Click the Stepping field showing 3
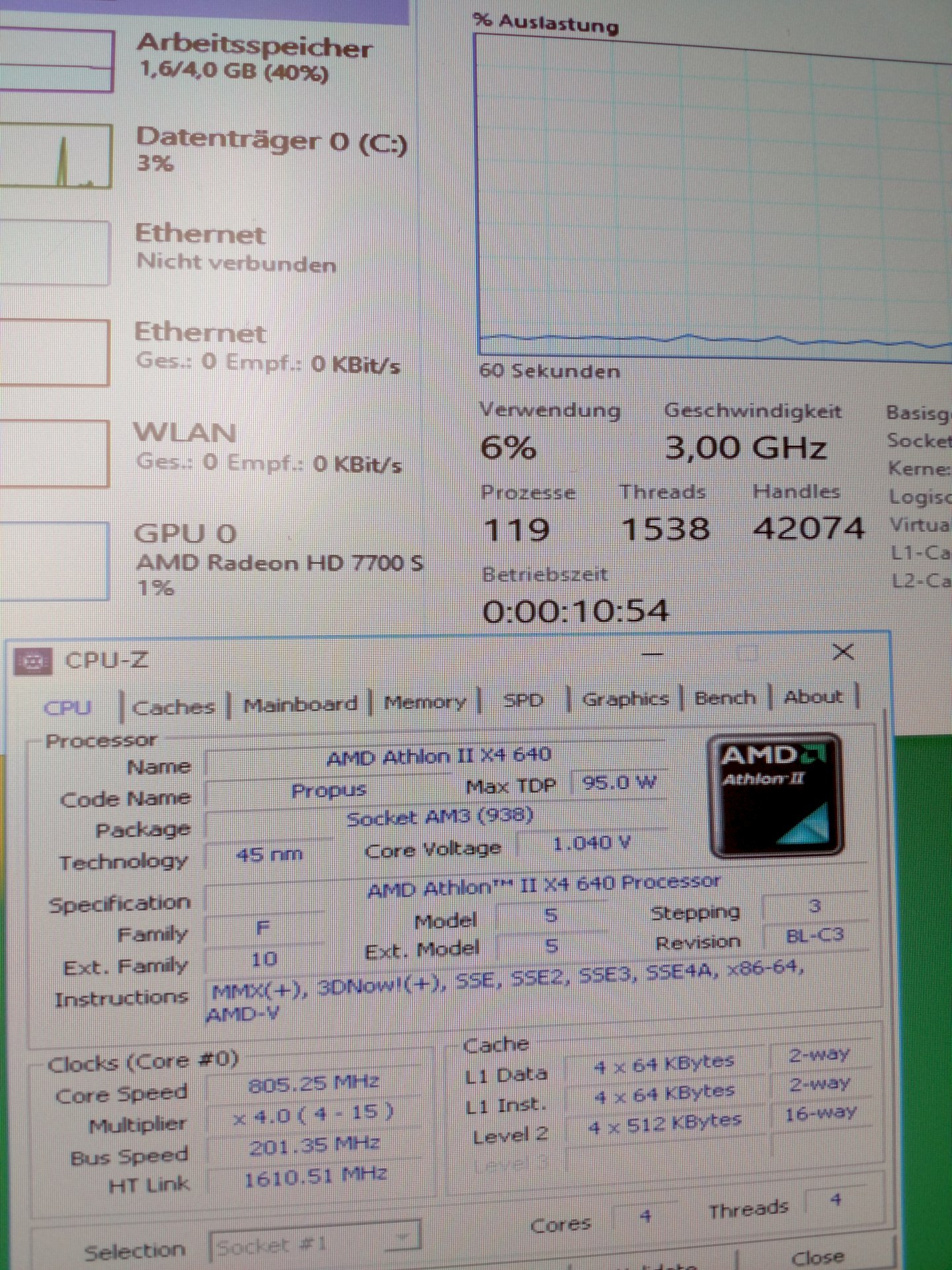952x1270 pixels. (x=814, y=906)
